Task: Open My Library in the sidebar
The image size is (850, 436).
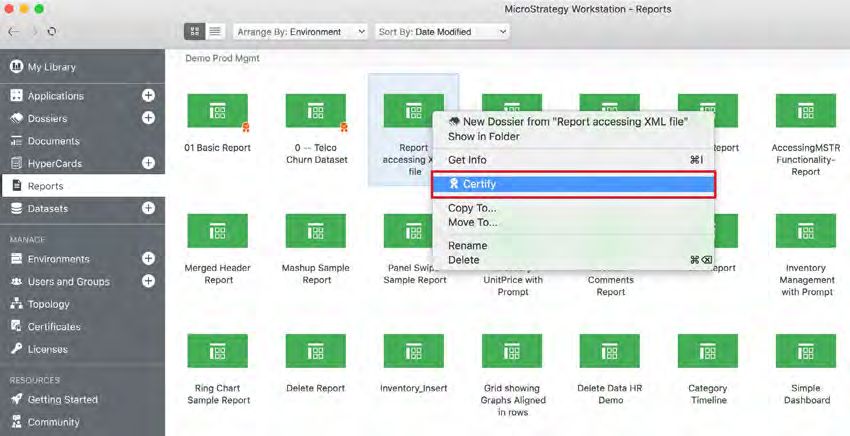Action: [x=82, y=67]
